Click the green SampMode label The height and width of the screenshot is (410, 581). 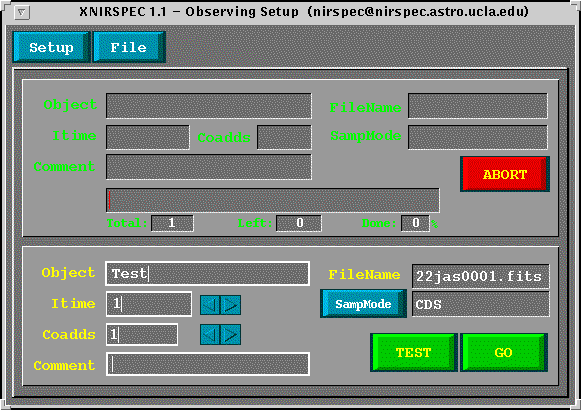(366, 136)
